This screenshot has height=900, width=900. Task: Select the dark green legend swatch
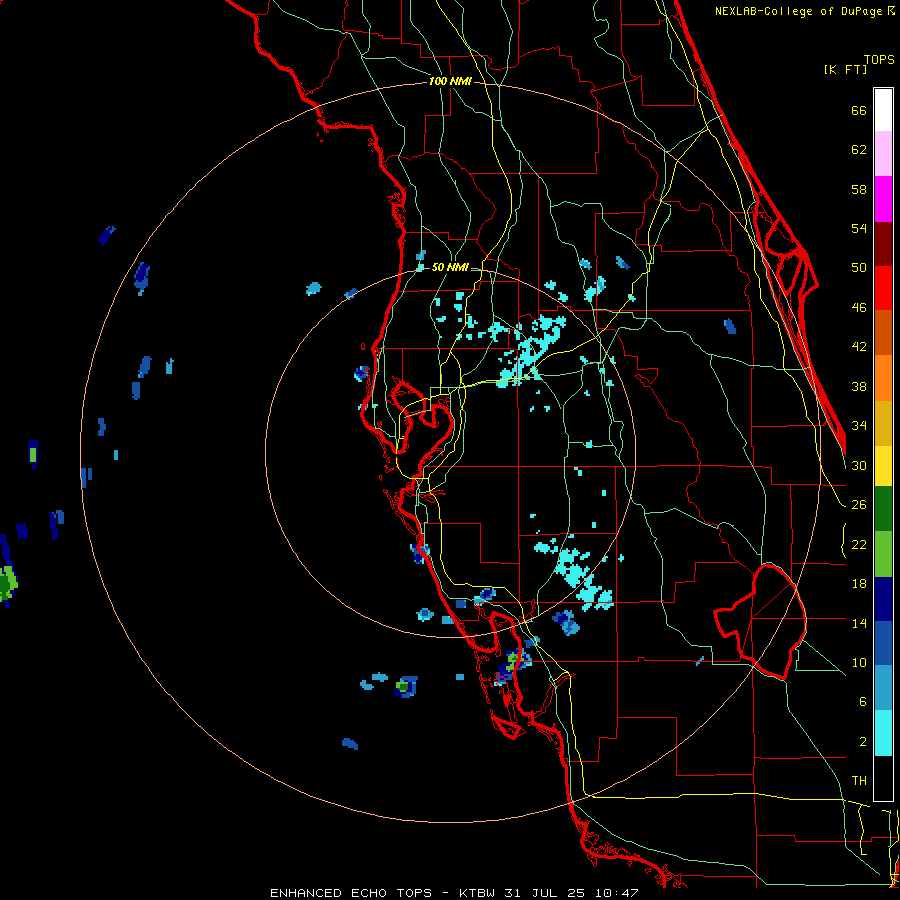click(x=883, y=509)
